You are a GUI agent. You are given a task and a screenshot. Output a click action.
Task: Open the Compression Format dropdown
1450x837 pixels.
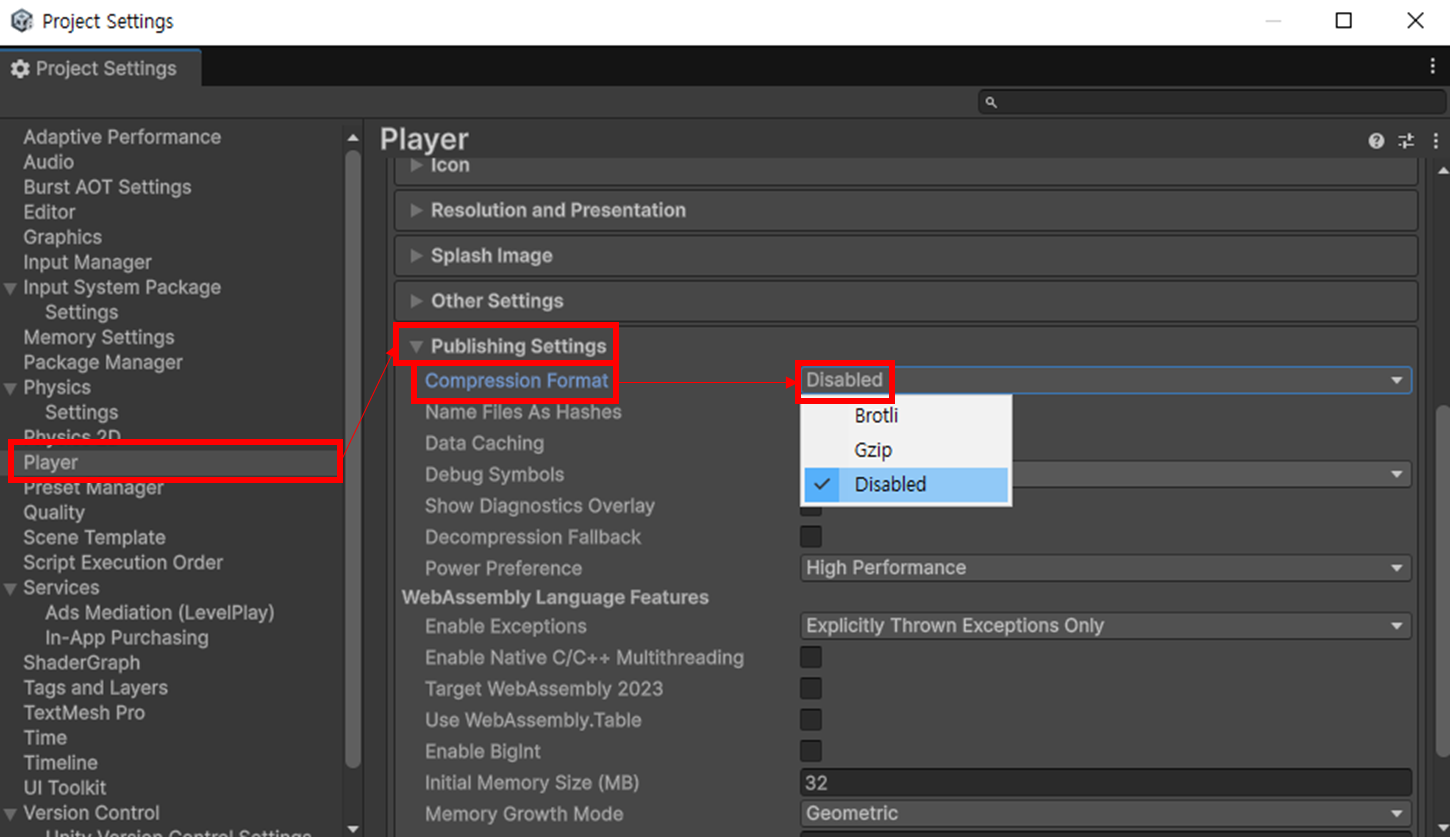(1106, 380)
